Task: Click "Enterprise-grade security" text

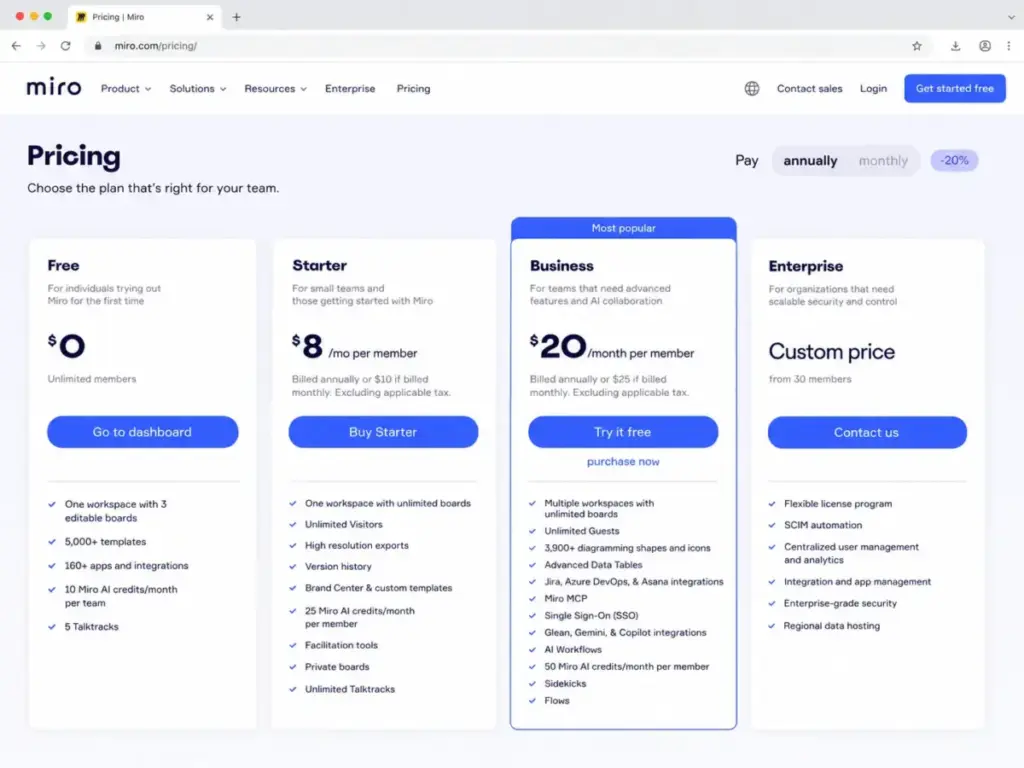Action: (x=840, y=603)
